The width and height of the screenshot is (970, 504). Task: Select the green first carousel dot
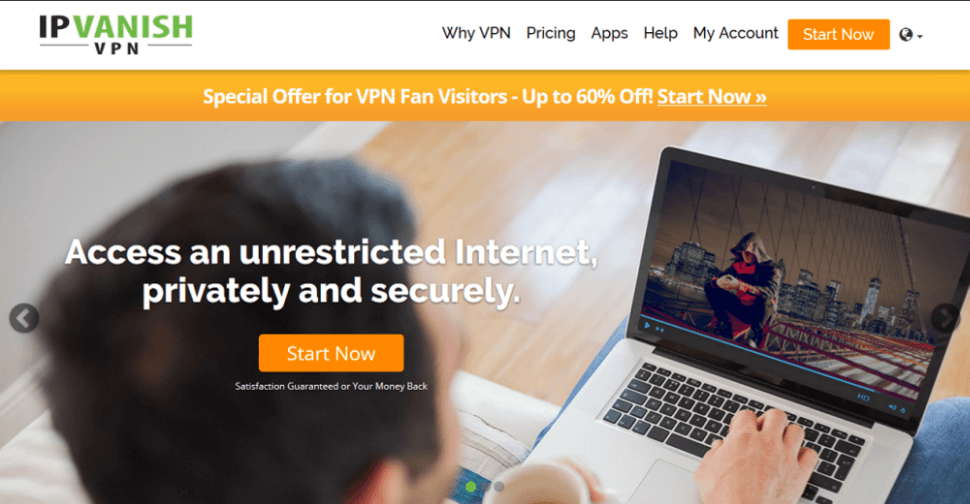point(471,487)
